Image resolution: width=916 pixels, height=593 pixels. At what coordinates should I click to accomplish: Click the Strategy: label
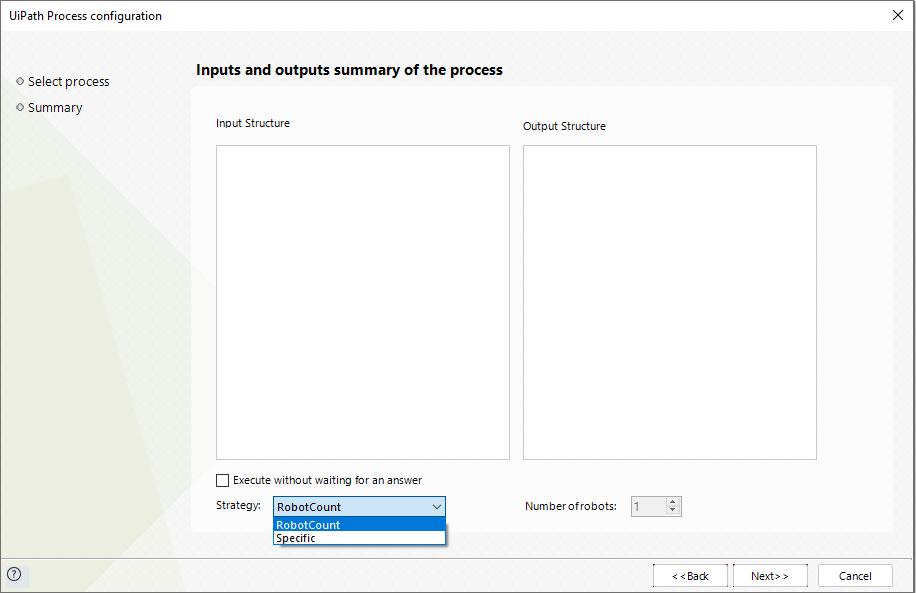(x=238, y=505)
